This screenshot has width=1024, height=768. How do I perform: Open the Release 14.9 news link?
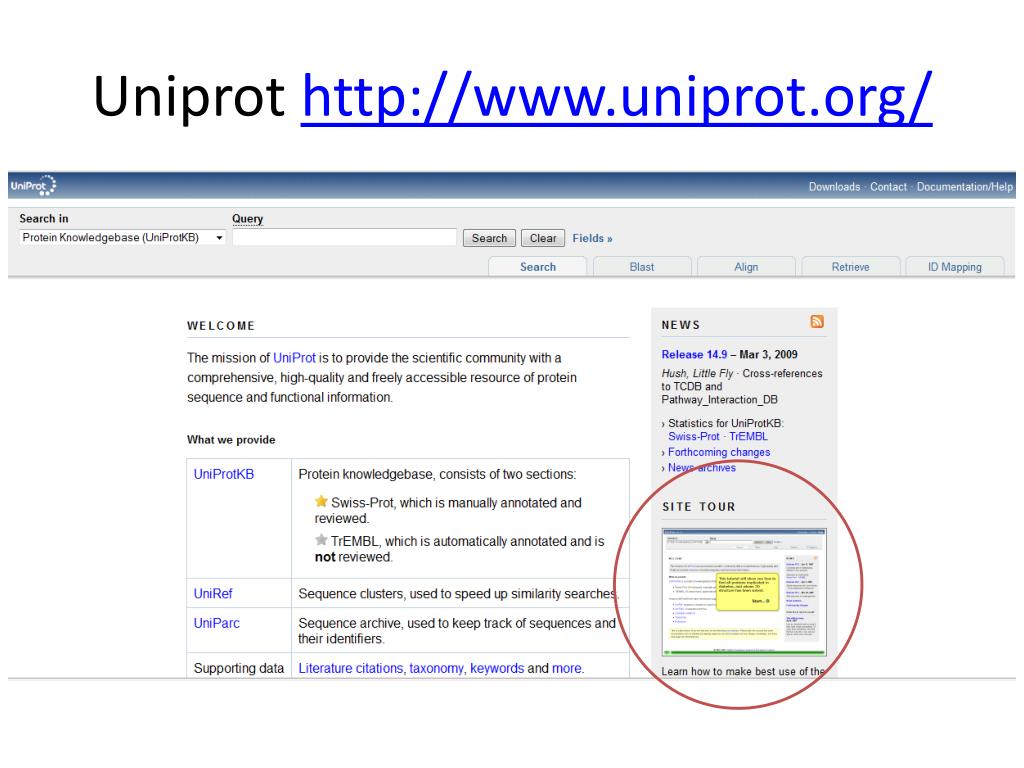[x=694, y=354]
